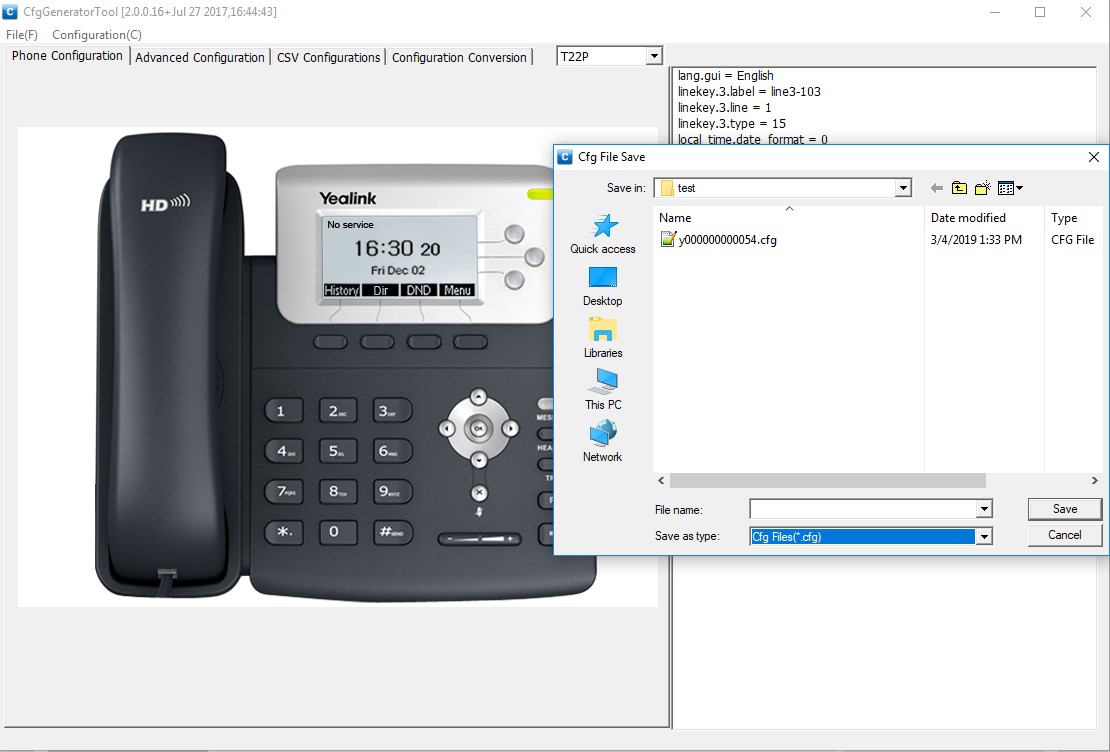Switch to the CSV Configurations tab
This screenshot has height=752, width=1110.
point(328,57)
